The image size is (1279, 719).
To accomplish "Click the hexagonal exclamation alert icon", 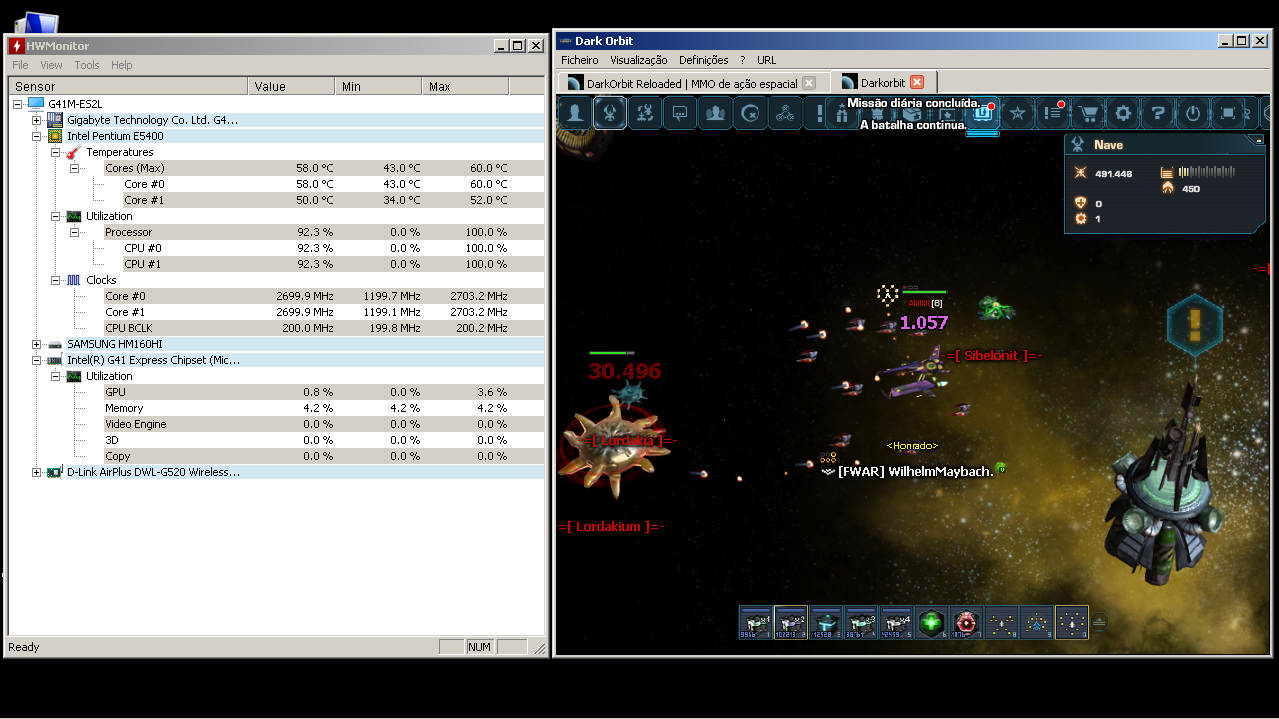I will pos(1195,326).
